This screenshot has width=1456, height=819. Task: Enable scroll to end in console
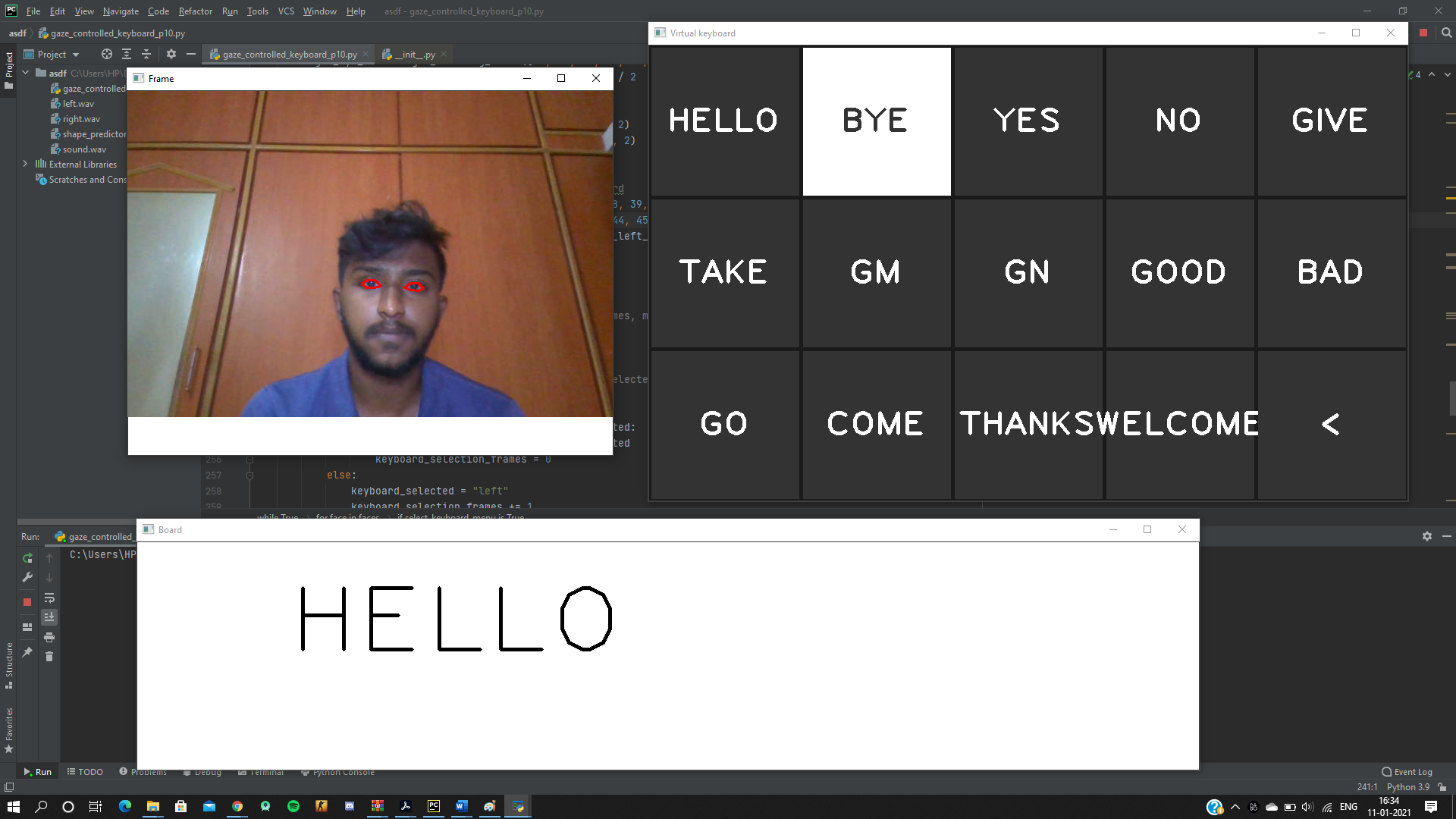coord(49,617)
